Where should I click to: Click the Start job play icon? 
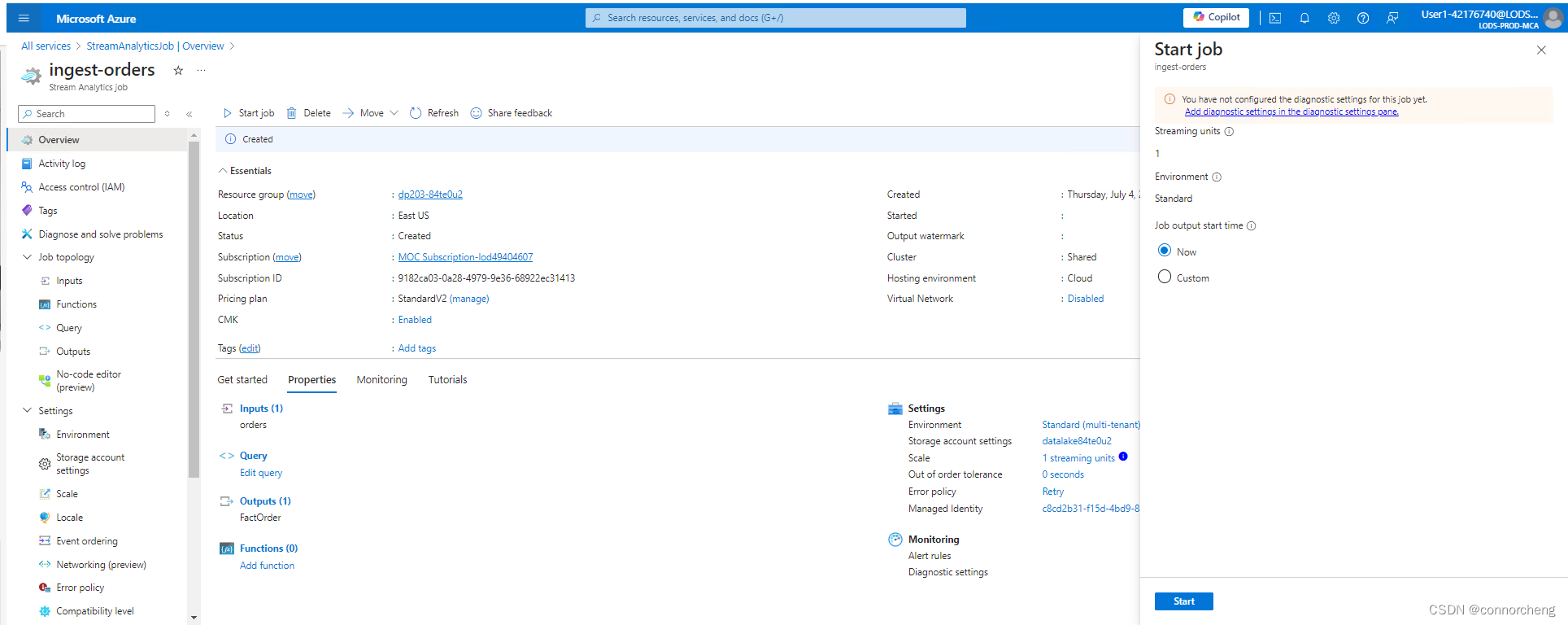pyautogui.click(x=228, y=113)
